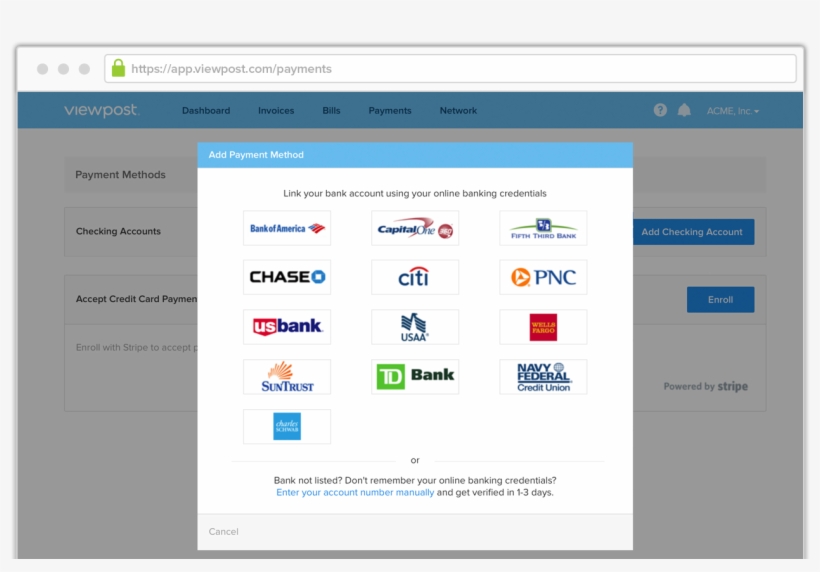Open the Dashboard menu item
This screenshot has height=572, width=820.
coord(206,110)
